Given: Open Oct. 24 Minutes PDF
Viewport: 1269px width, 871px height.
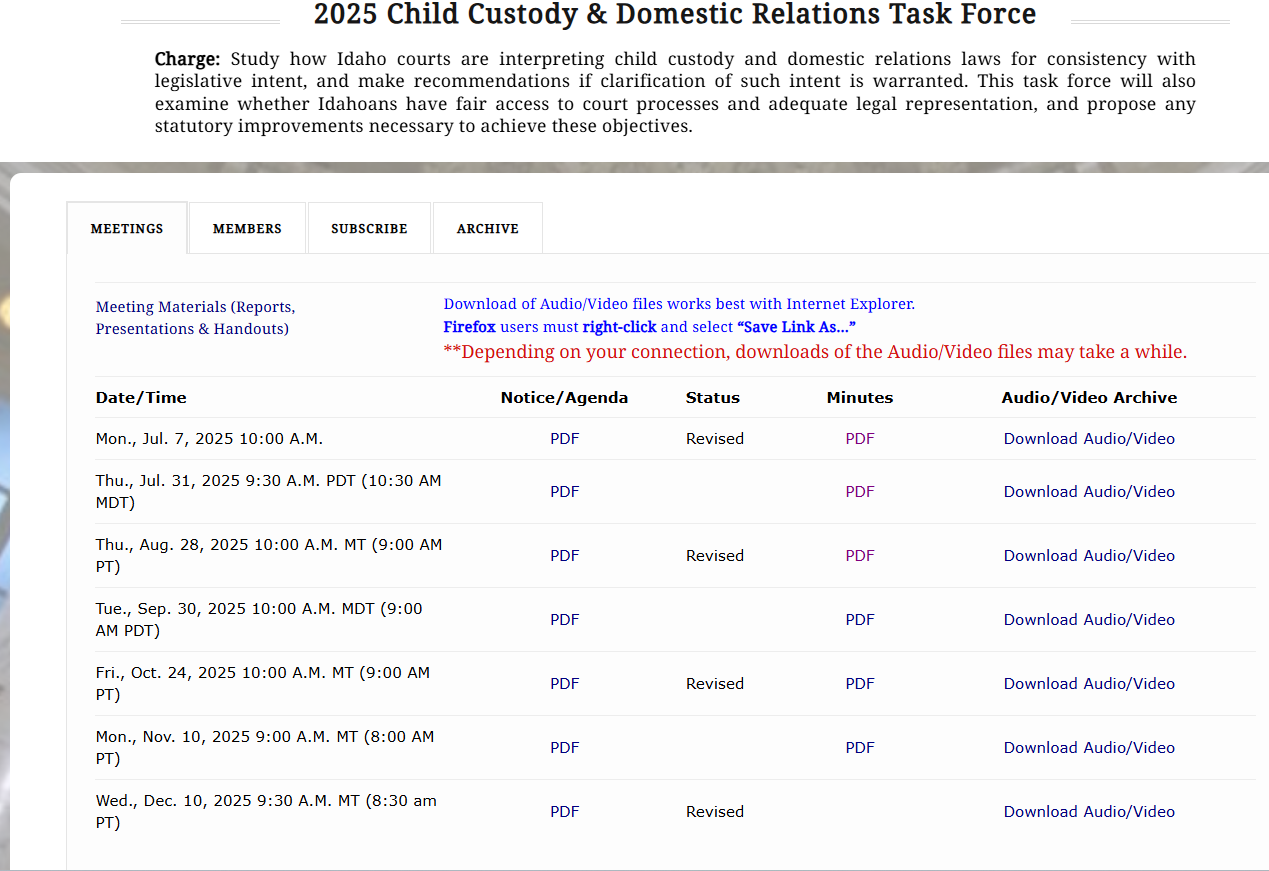Looking at the screenshot, I should pyautogui.click(x=860, y=684).
